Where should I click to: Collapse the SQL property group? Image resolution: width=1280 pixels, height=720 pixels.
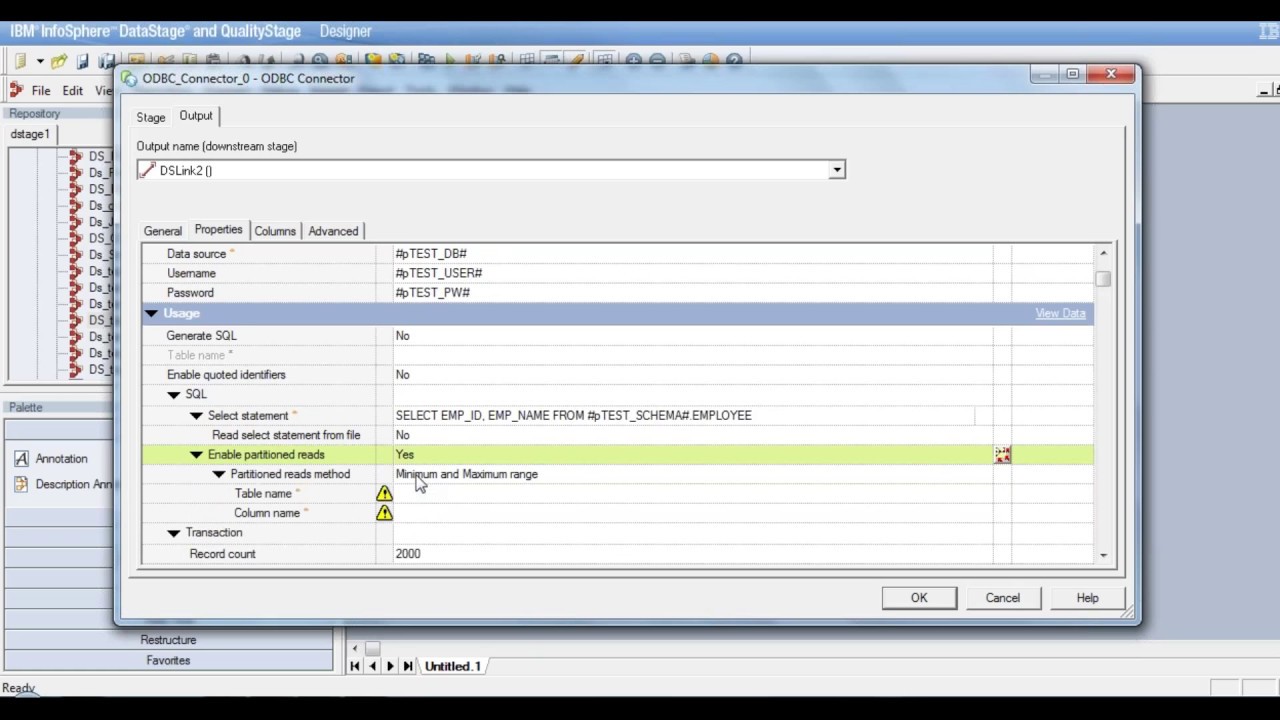(x=174, y=395)
